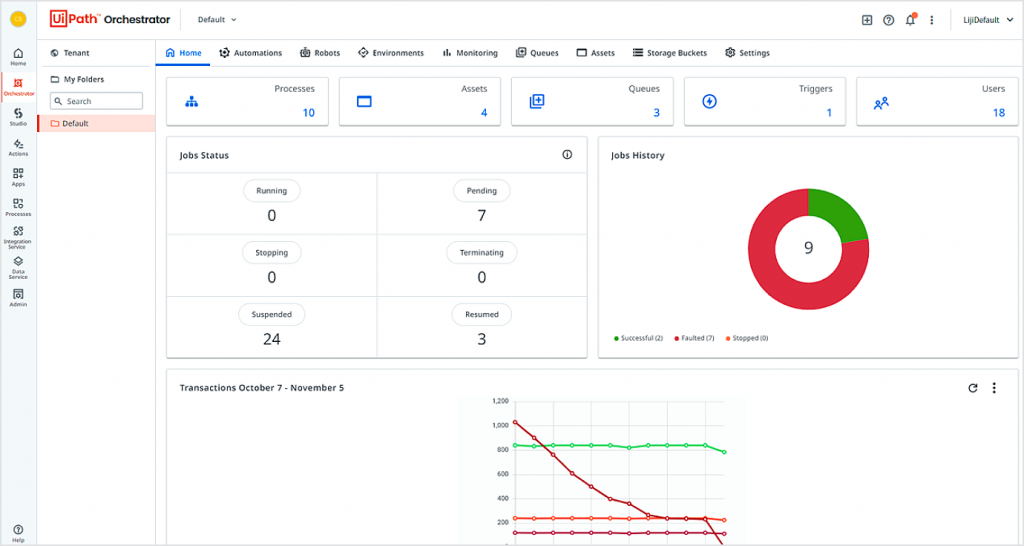Click the yellow user avatar circle
Screen dimensions: 1024x546
pos(18,19)
